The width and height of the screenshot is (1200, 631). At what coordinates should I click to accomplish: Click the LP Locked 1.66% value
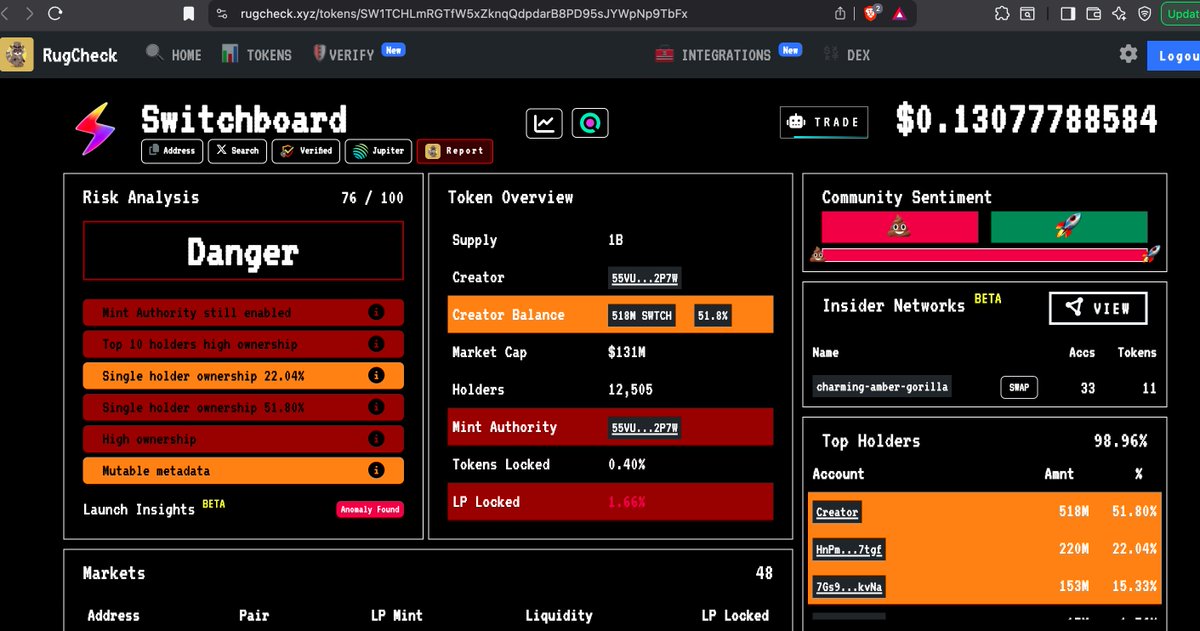click(x=626, y=502)
